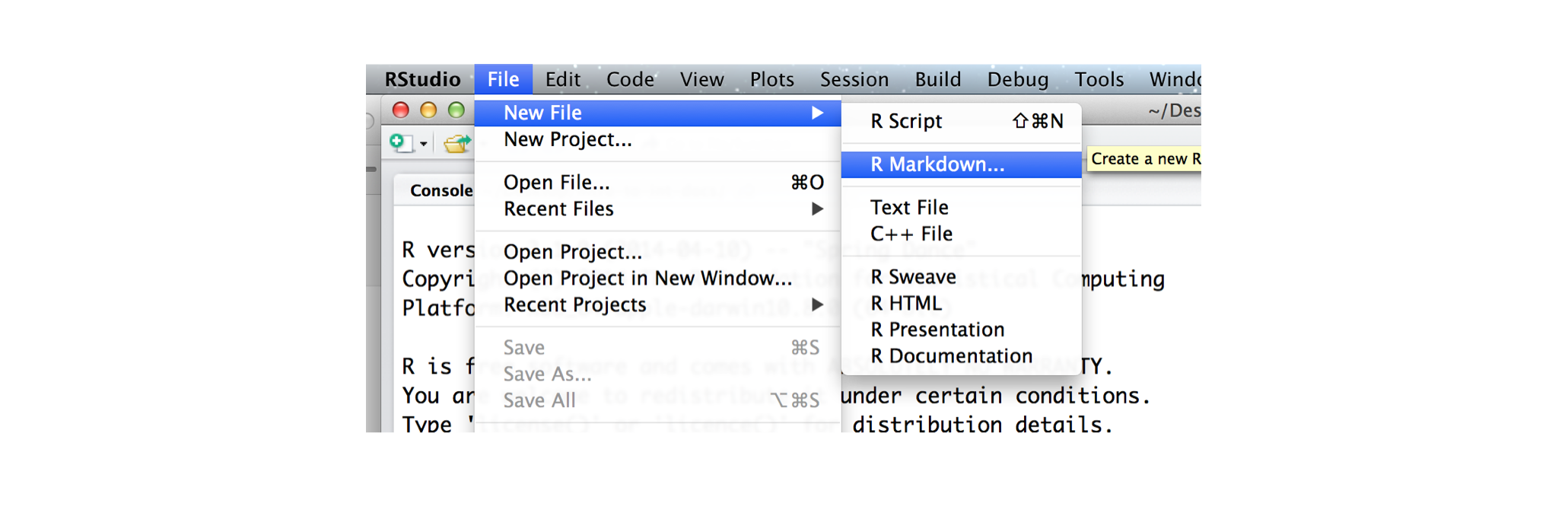Viewport: 1568px width, 513px height.
Task: Open the Session menu
Action: click(854, 79)
